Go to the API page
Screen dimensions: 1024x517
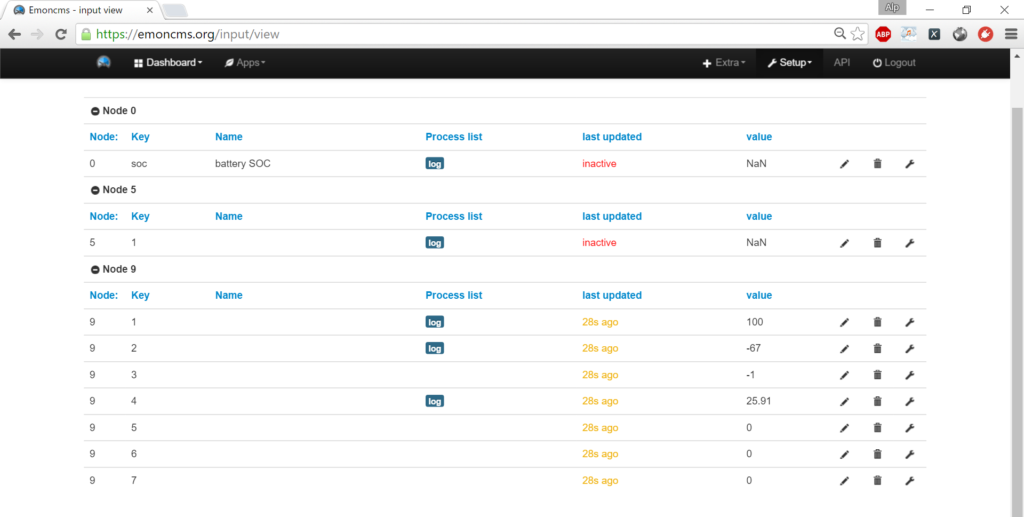point(842,62)
